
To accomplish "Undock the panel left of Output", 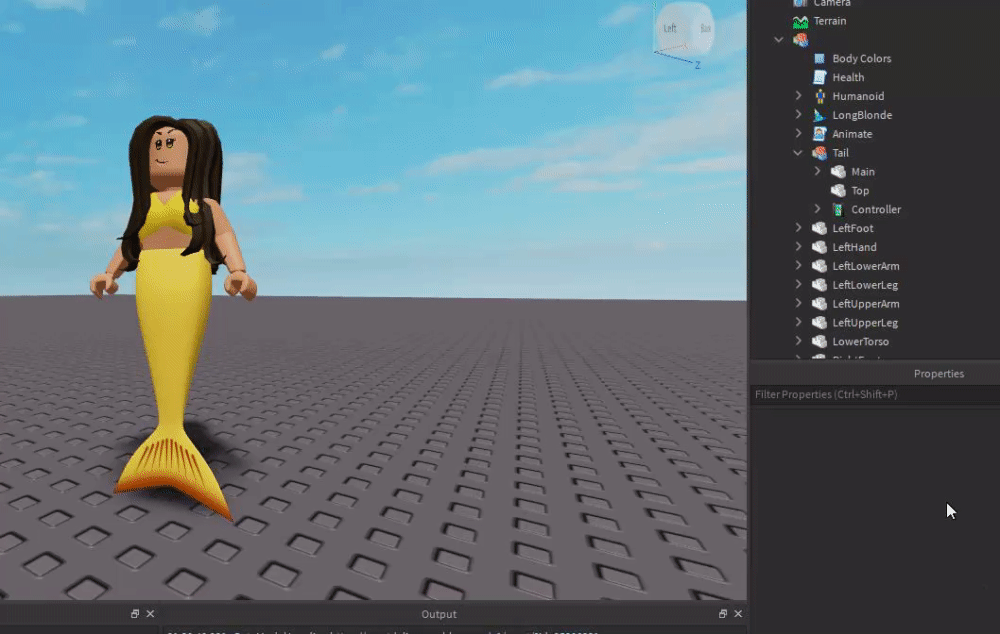I will point(135,614).
